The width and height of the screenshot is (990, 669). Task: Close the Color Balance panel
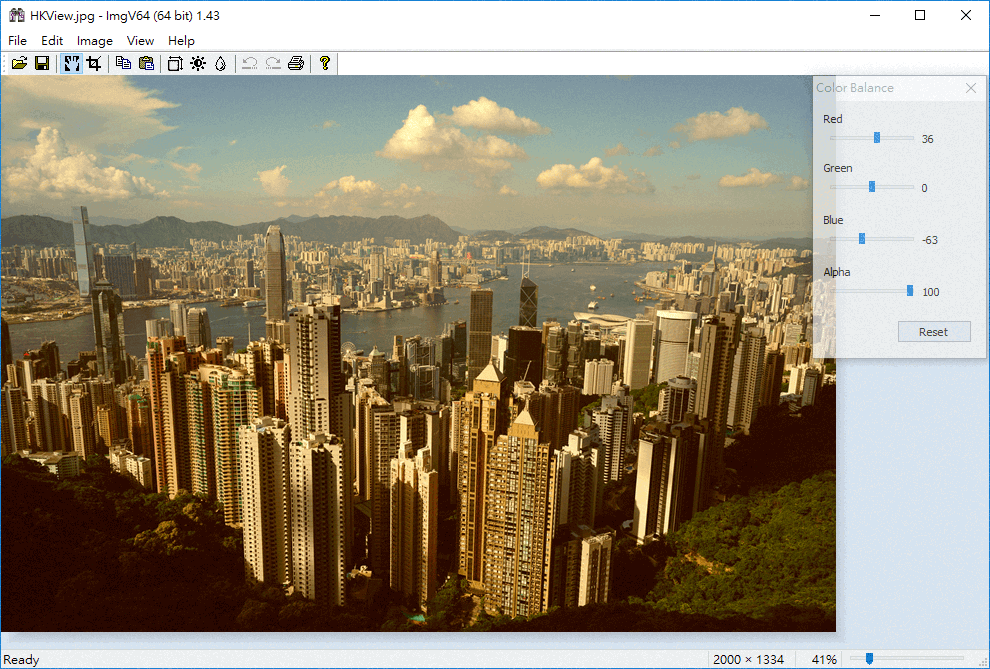(971, 88)
